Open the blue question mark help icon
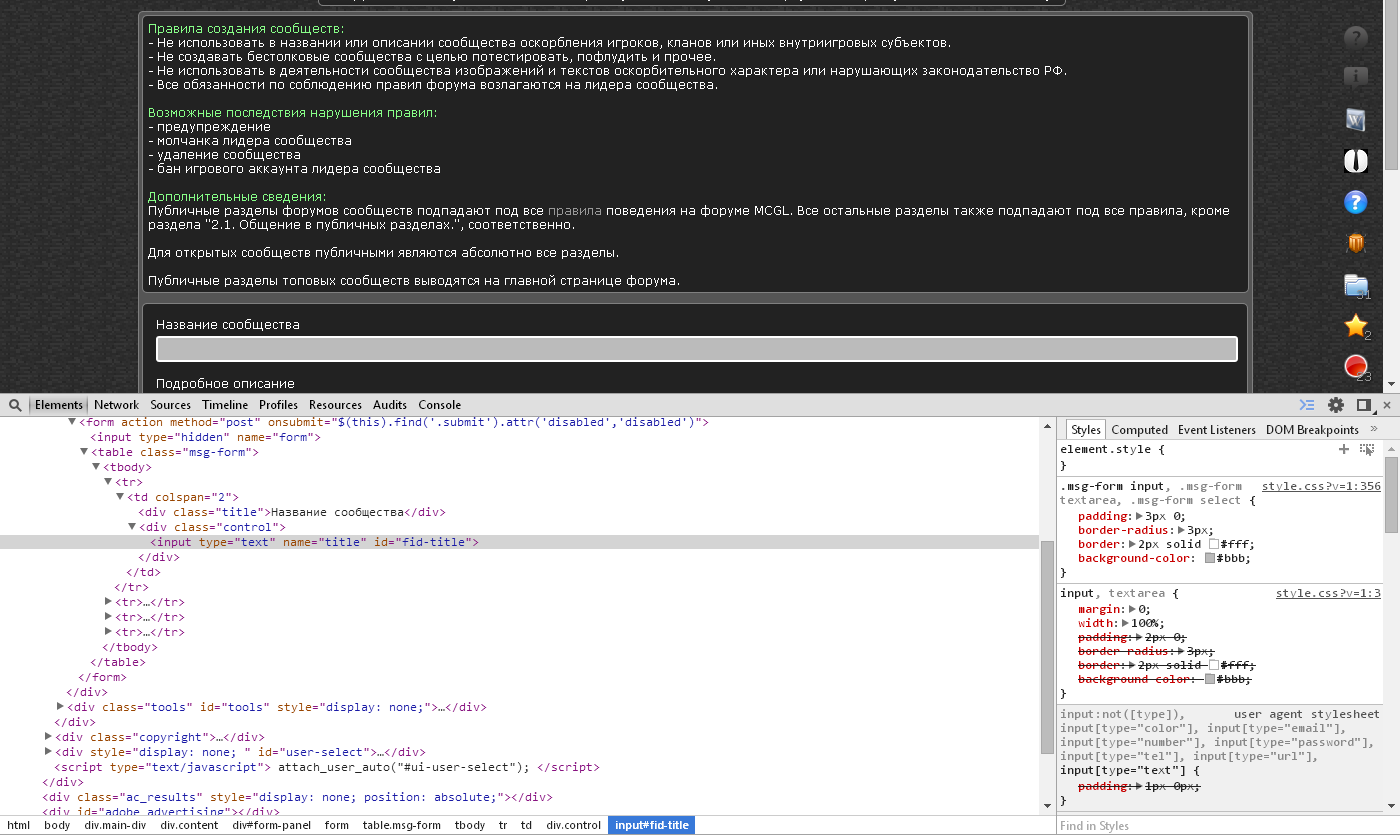Image resolution: width=1400 pixels, height=835 pixels. coord(1355,202)
